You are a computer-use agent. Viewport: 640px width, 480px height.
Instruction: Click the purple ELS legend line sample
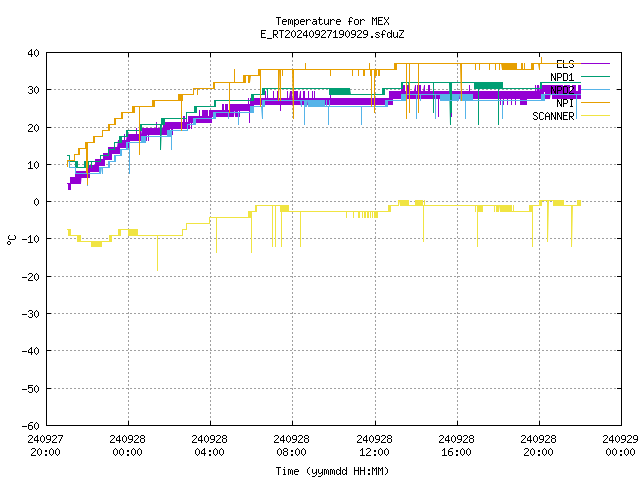click(x=595, y=64)
